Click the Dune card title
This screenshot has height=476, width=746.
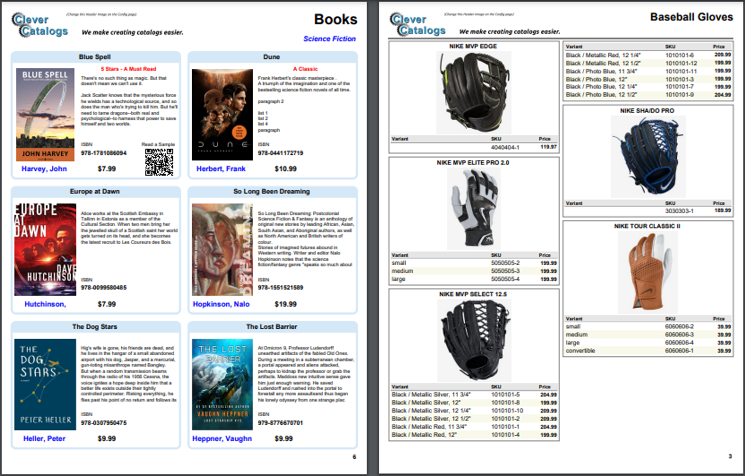(272, 57)
